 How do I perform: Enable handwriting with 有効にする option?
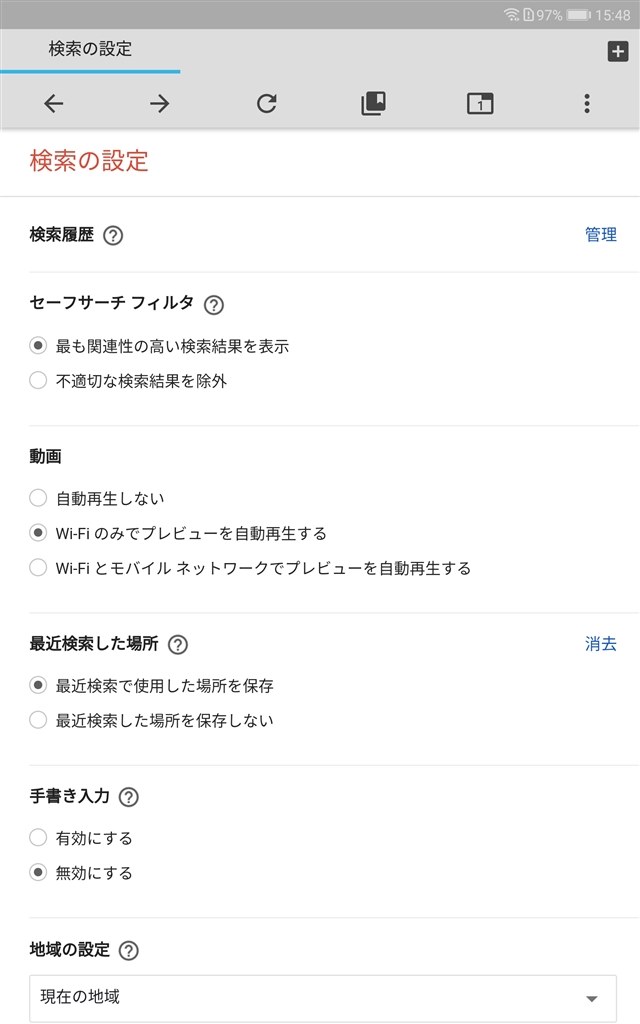(38, 838)
